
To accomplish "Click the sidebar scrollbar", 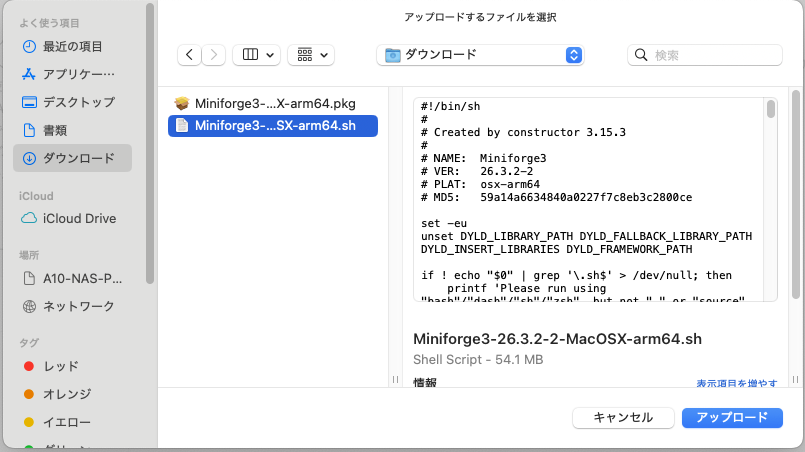I will 149,143.
